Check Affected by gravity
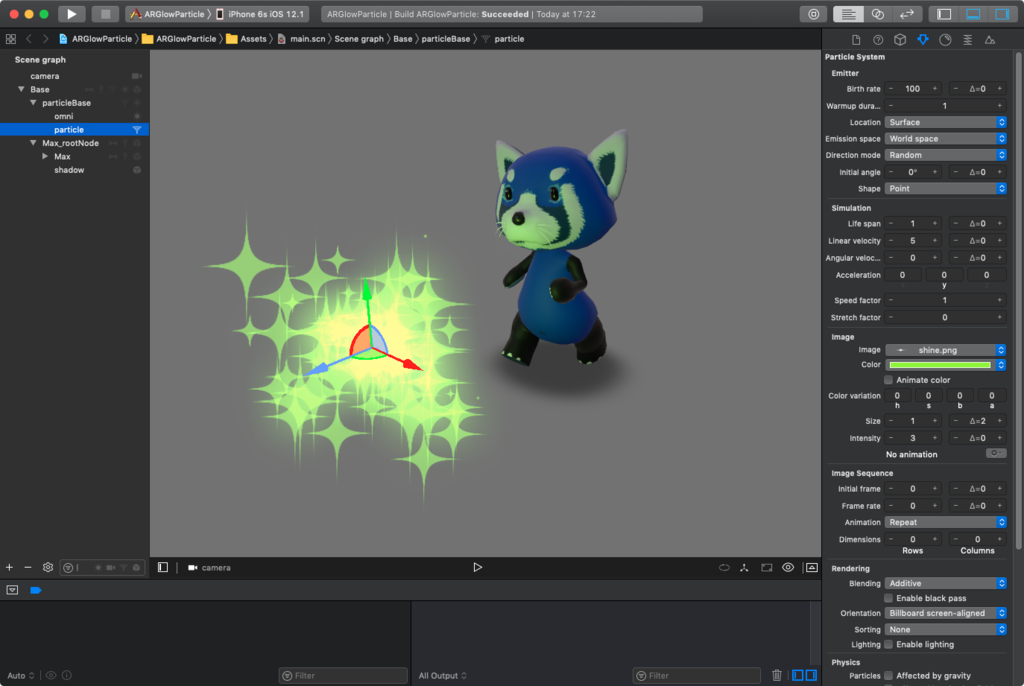1024x686 pixels. point(888,676)
